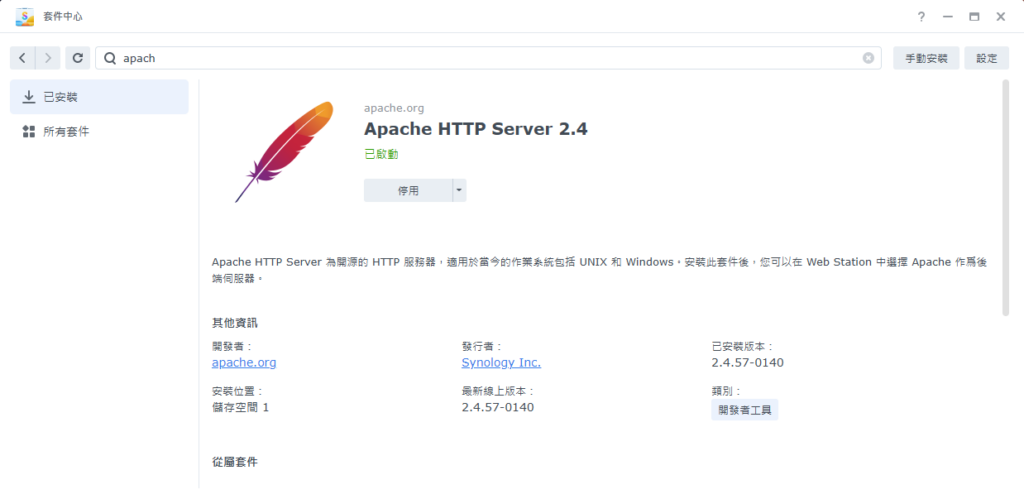Click the vertical scrollbar of the details pane
This screenshot has width=1024, height=499.
1006,200
